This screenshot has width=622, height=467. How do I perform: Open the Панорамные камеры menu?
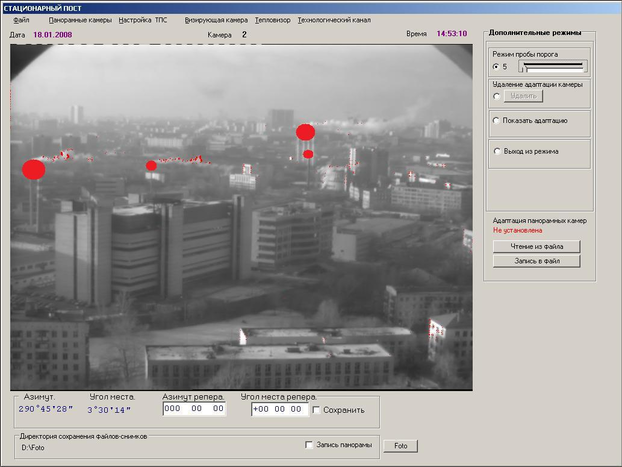coord(80,20)
